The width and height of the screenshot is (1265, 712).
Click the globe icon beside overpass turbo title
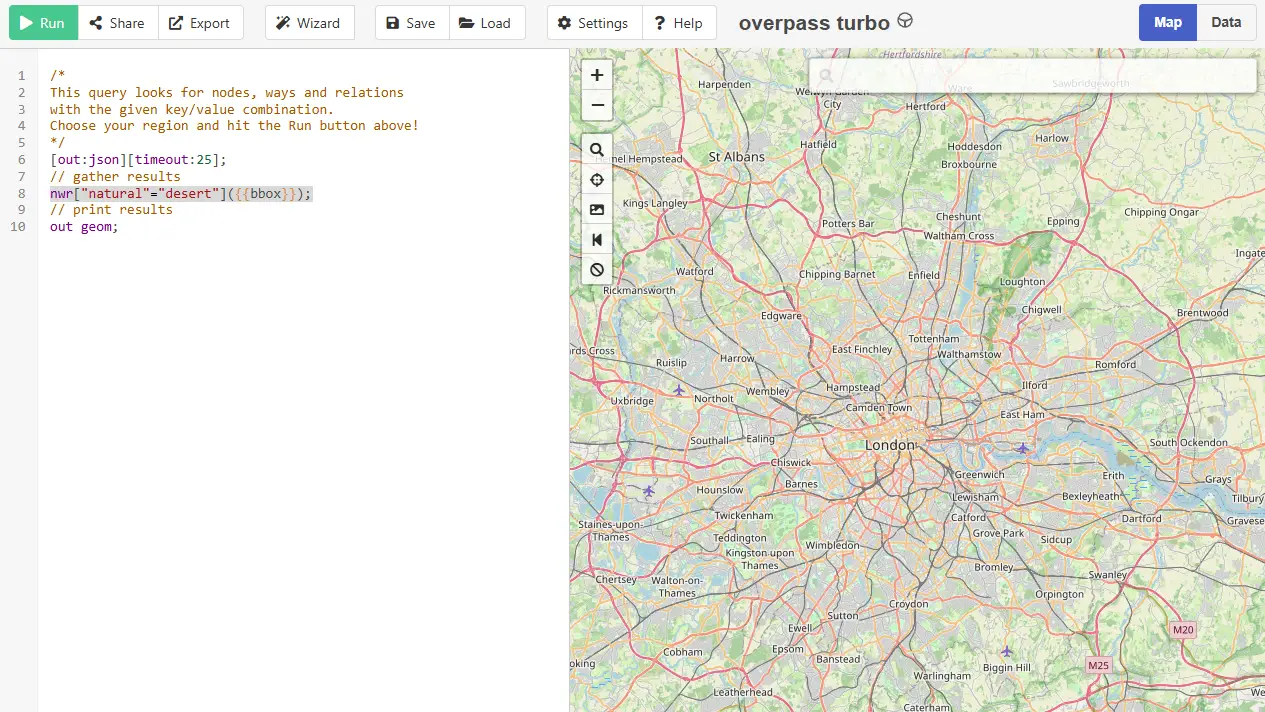click(905, 20)
